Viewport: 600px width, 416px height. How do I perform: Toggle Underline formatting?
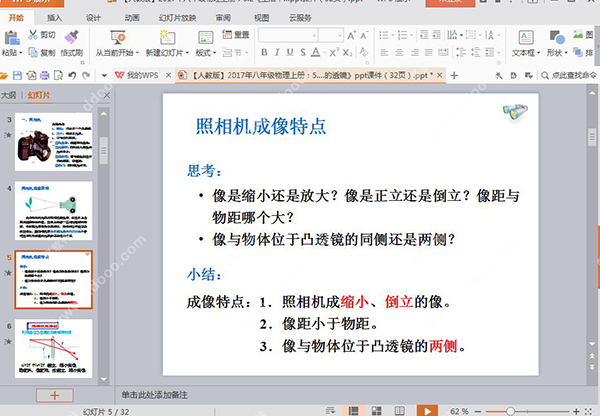point(290,52)
